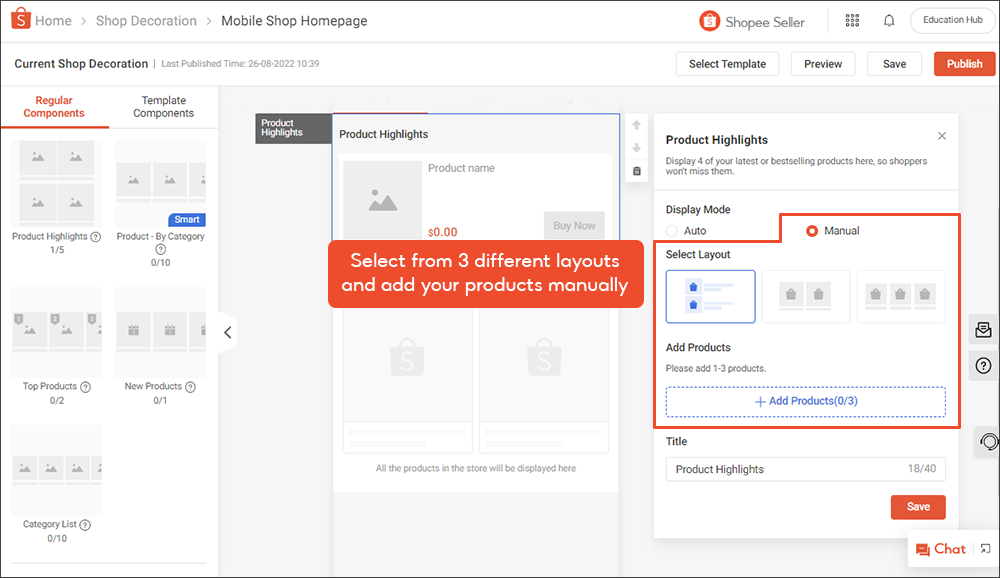Click the Publish button
Image resolution: width=1000 pixels, height=578 pixels.
coord(964,64)
